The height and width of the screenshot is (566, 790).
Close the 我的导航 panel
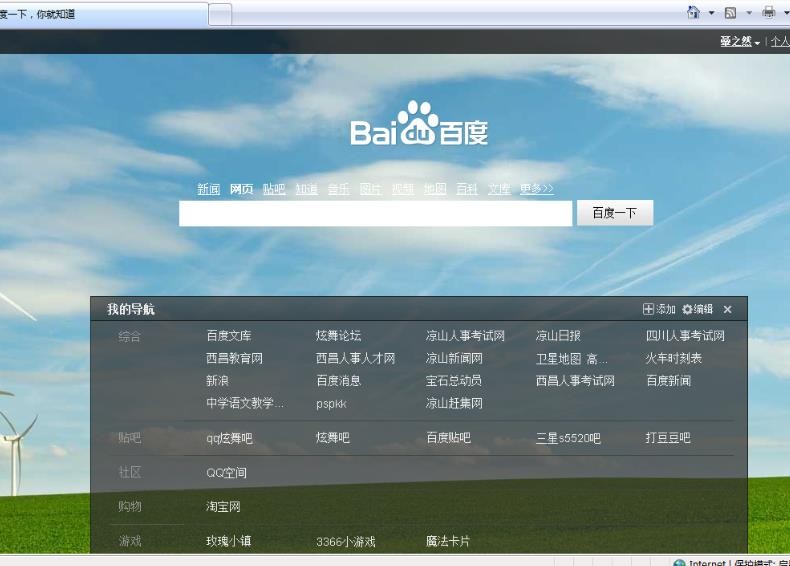728,309
